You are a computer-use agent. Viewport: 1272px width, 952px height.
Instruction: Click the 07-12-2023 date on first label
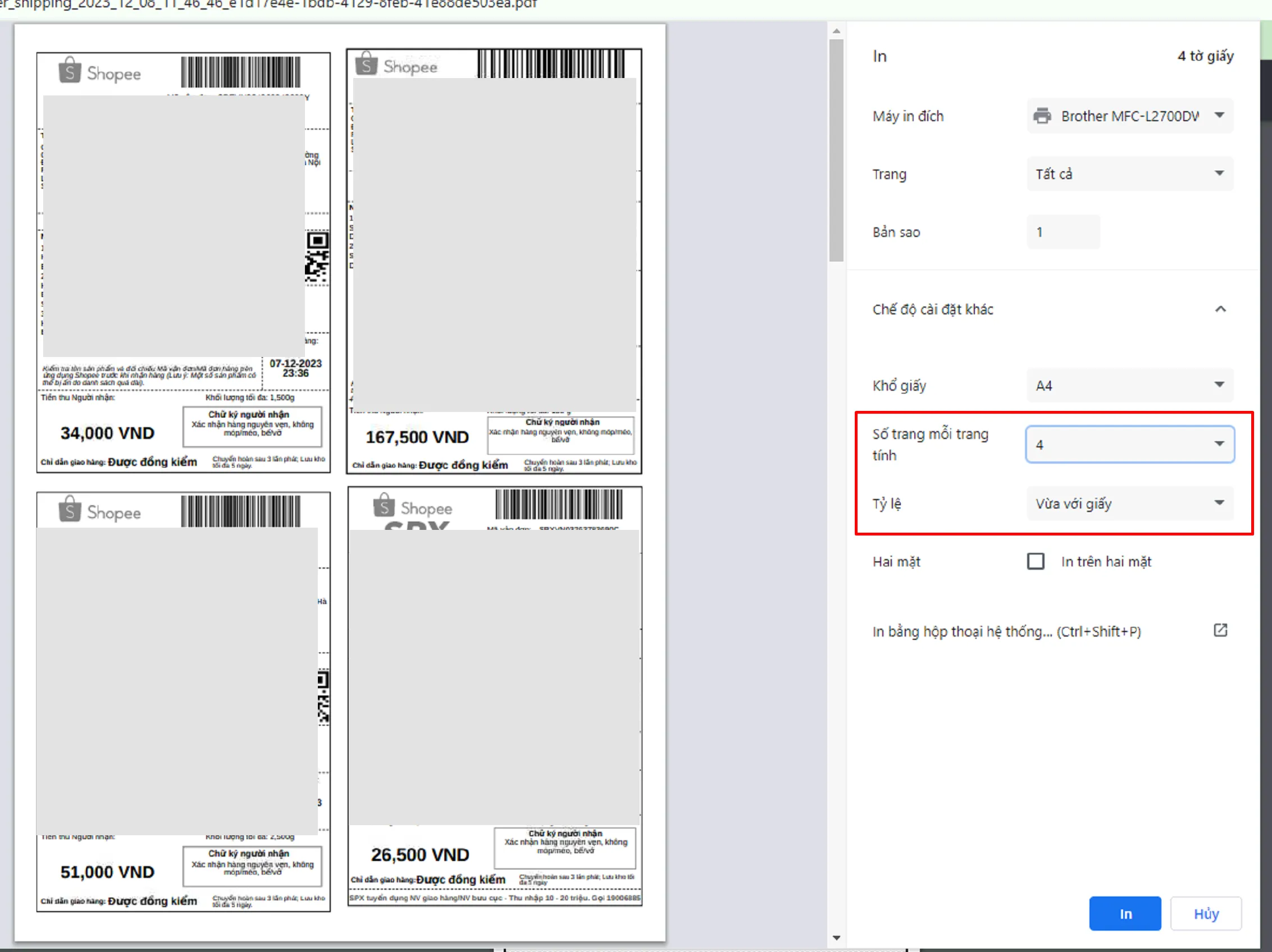[295, 364]
